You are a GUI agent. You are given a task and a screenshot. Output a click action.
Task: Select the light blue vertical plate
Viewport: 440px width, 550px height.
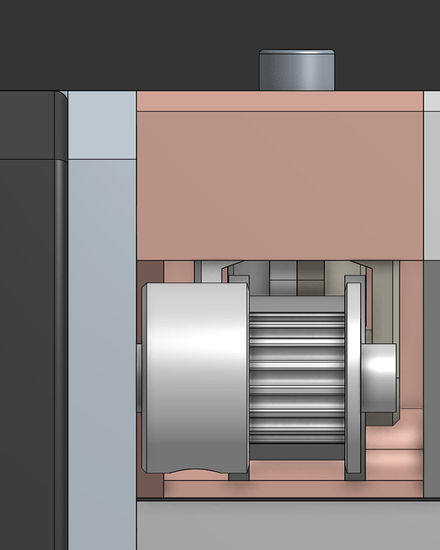click(102, 320)
